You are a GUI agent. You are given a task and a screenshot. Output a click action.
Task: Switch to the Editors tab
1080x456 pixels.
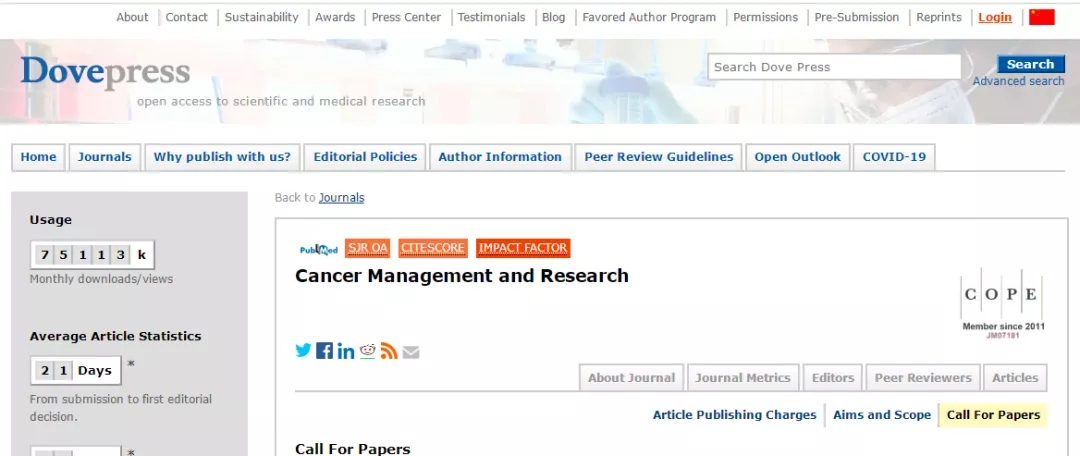coord(833,378)
